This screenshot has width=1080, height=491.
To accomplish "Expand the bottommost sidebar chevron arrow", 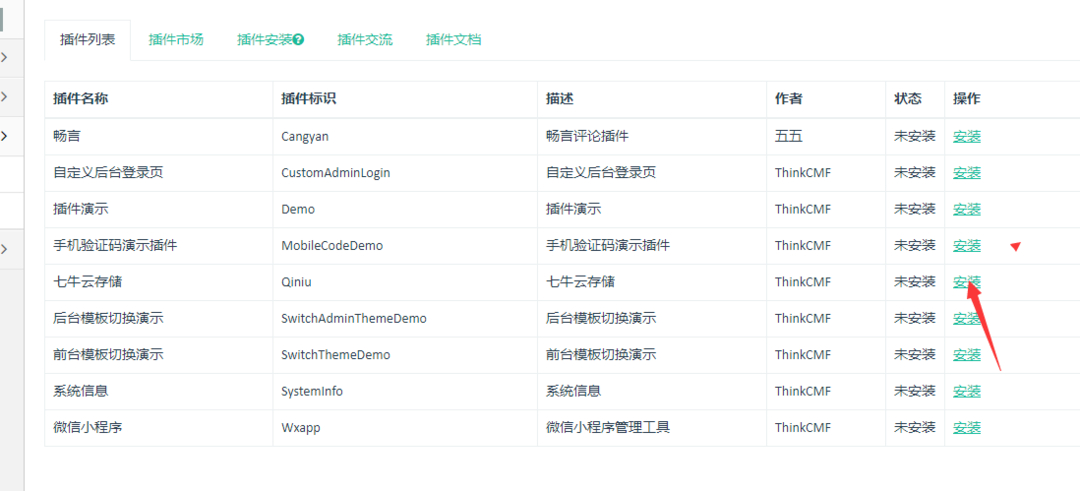I will (4, 249).
